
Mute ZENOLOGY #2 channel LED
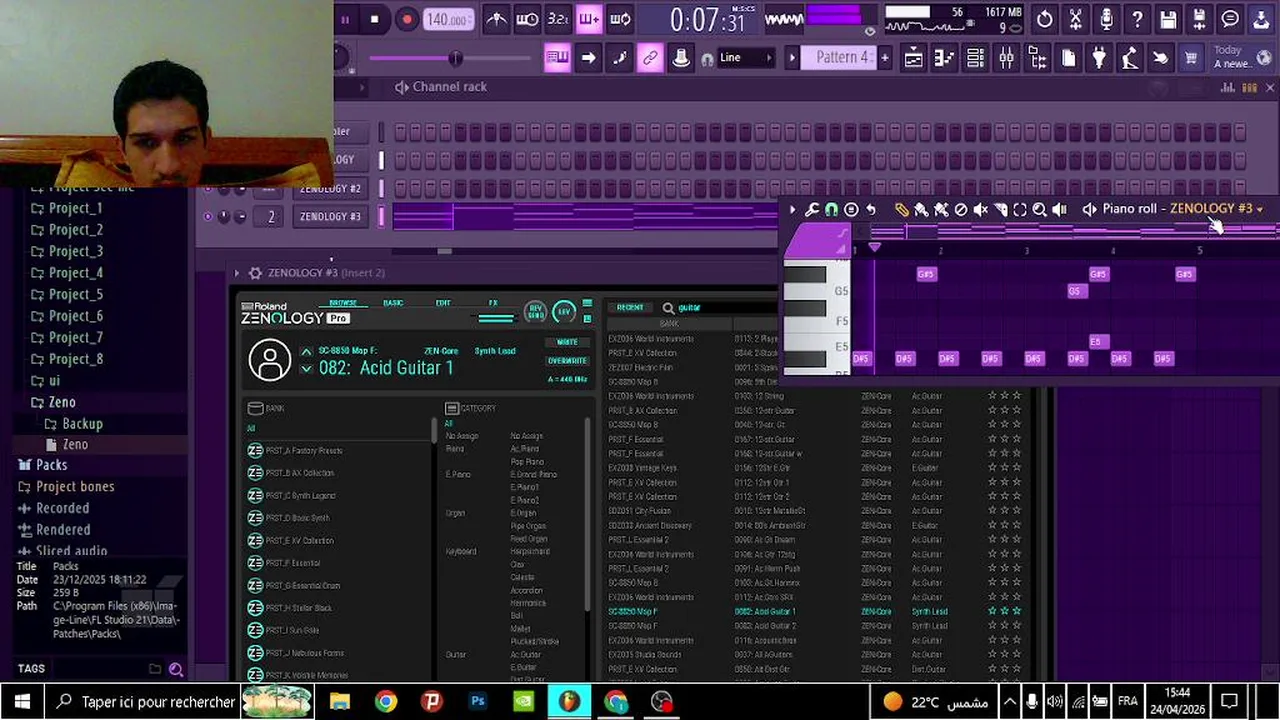pos(208,188)
